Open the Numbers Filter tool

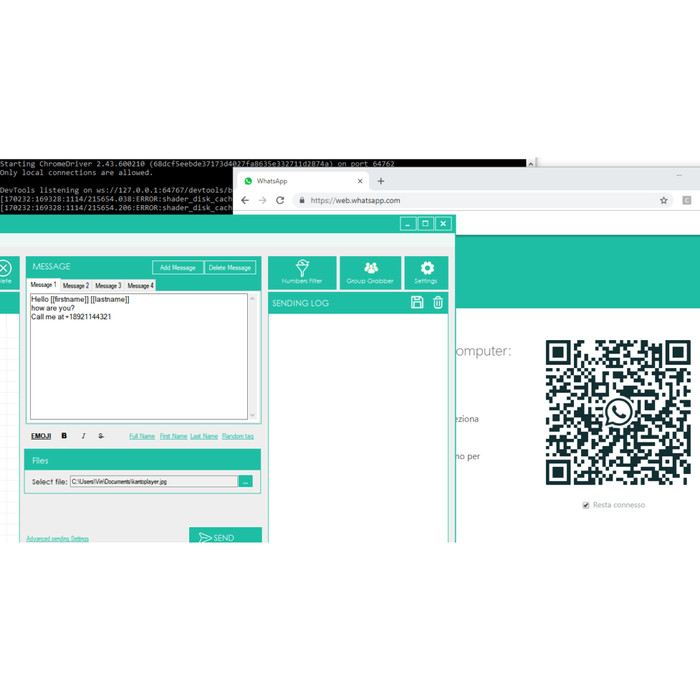pos(302,272)
